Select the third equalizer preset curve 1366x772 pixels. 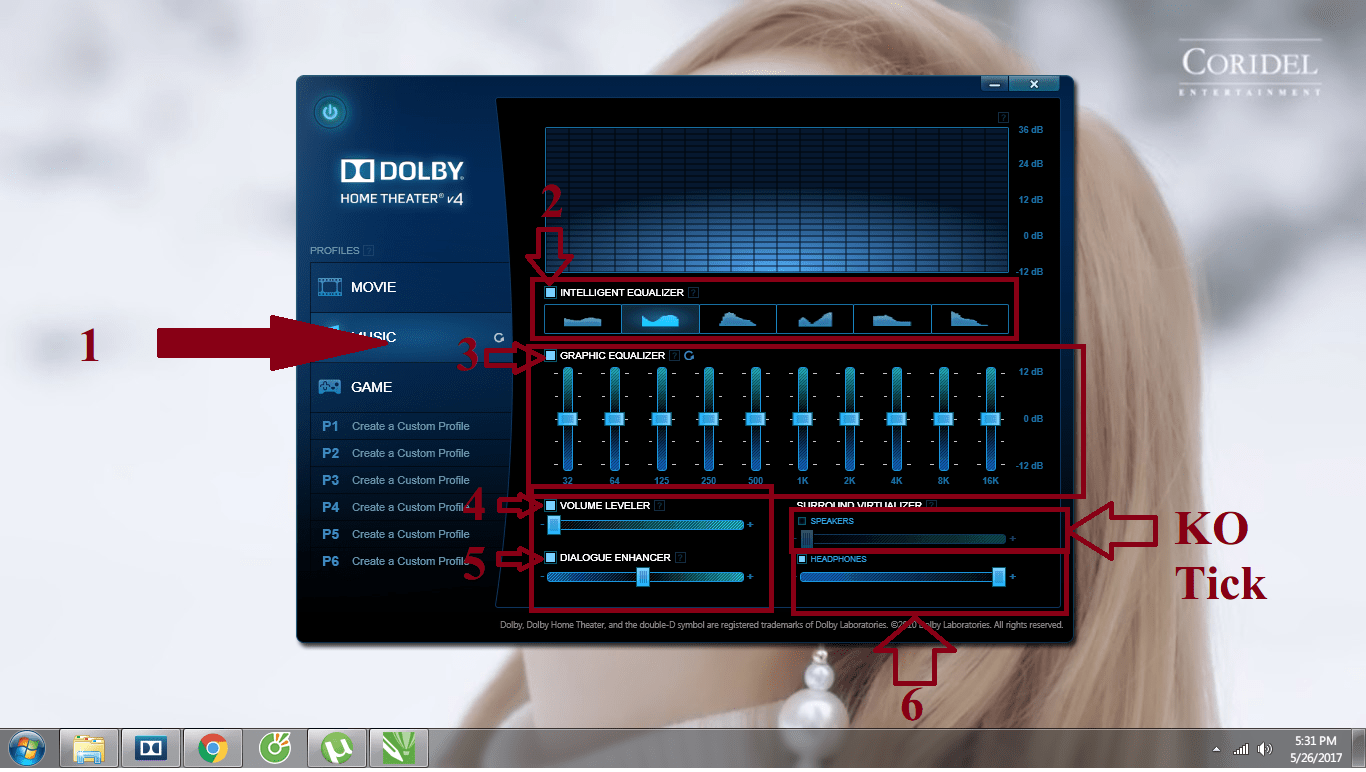pos(737,318)
